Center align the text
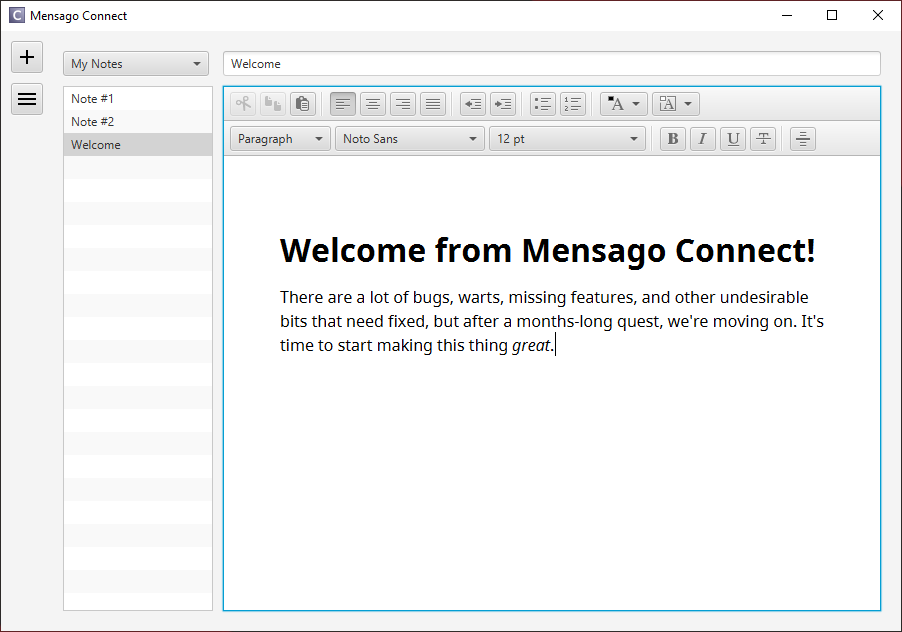The height and width of the screenshot is (632, 902). pos(373,104)
